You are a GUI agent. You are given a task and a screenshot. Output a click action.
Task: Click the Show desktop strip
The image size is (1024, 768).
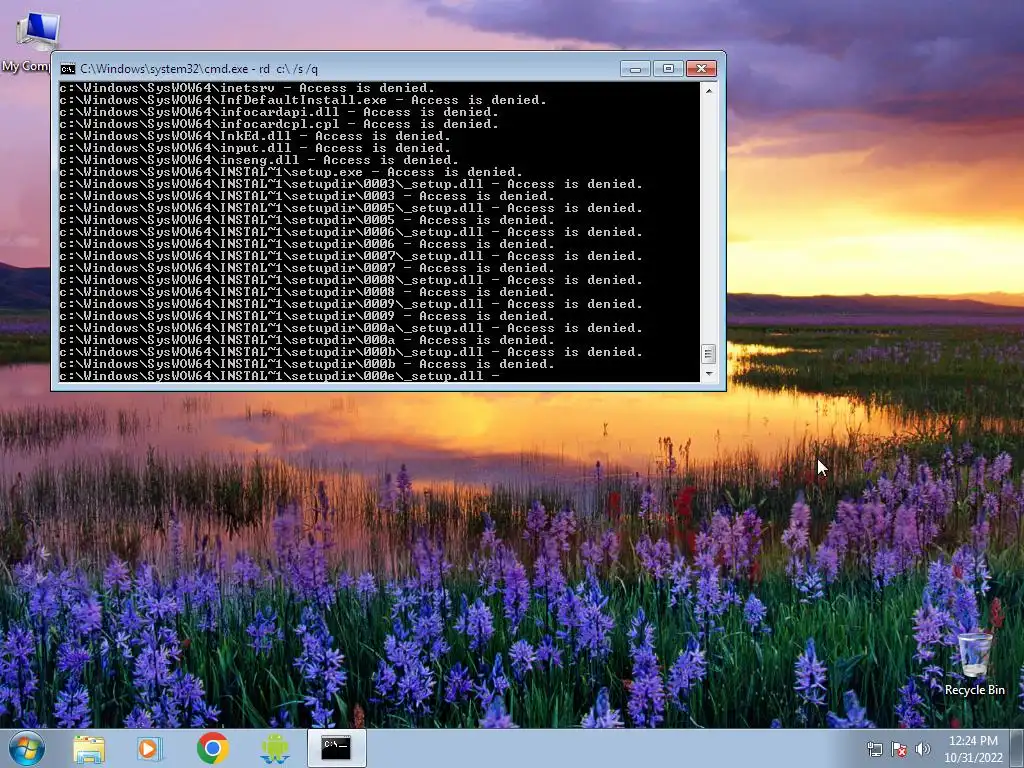pos(1017,748)
